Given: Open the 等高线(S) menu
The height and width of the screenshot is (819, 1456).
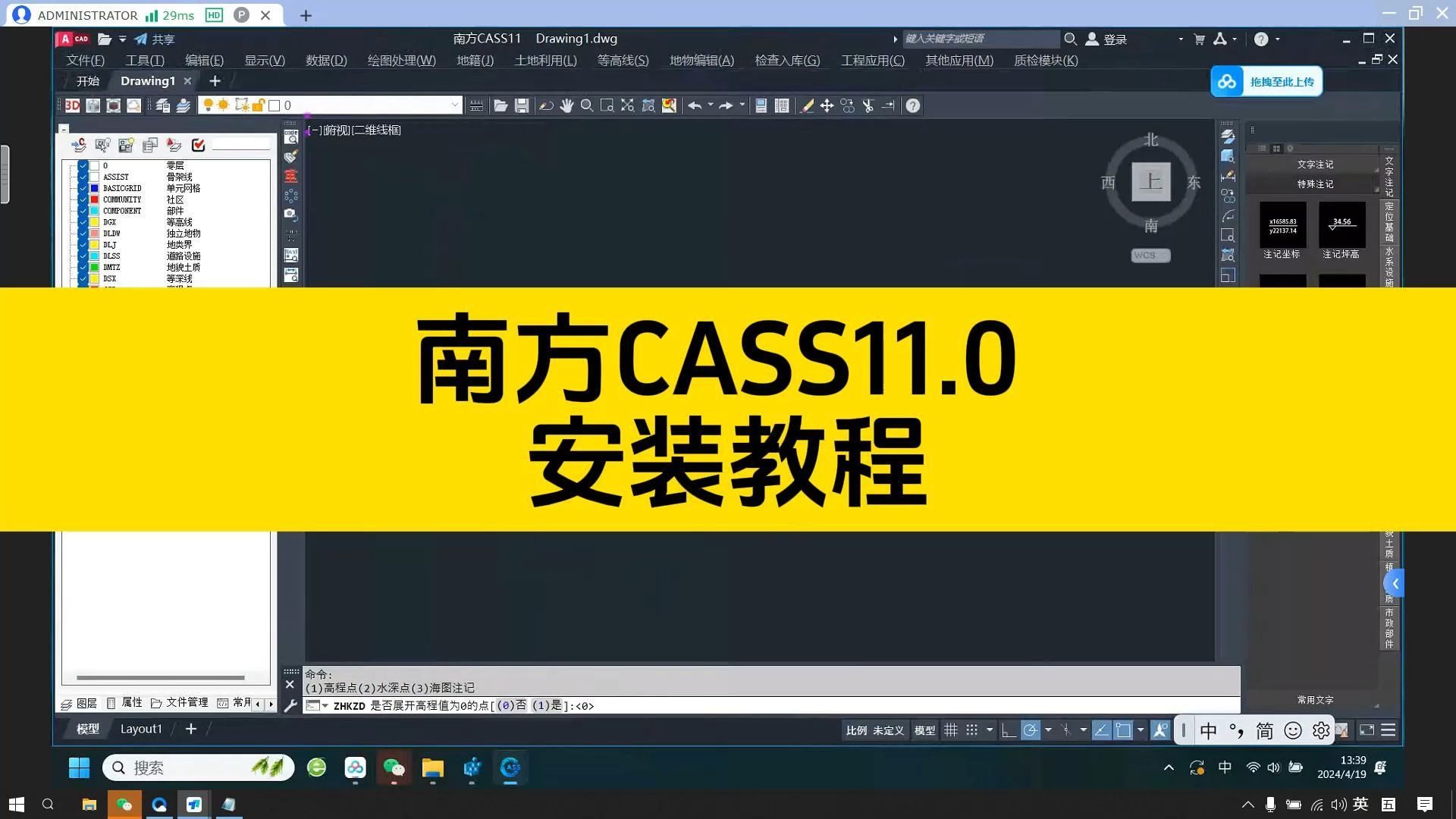Looking at the screenshot, I should point(622,61).
